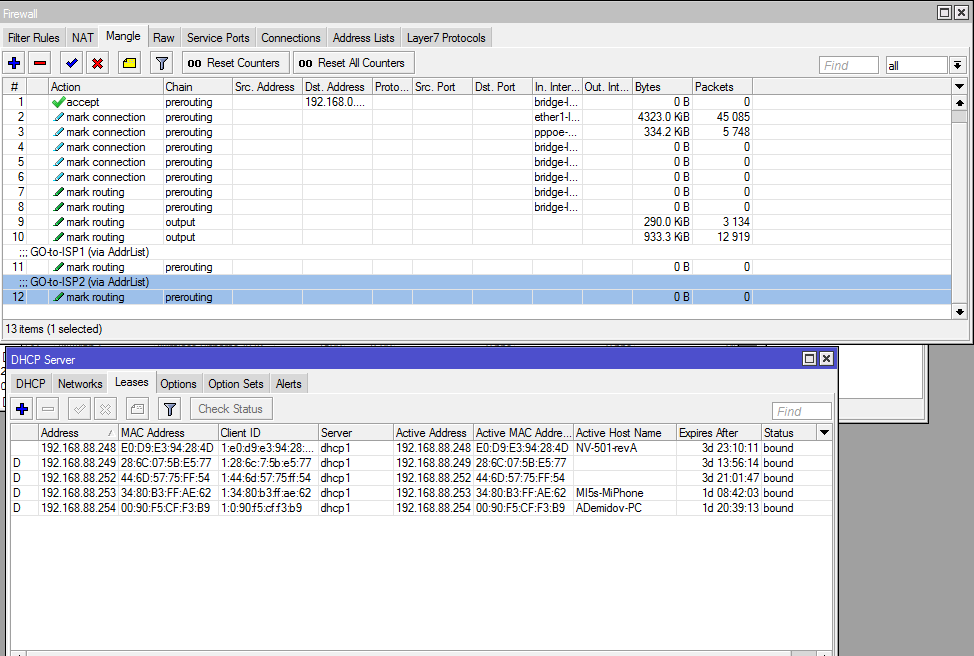Click up arrow of Firewall list scrollbar
This screenshot has width=974, height=656.
pyautogui.click(x=960, y=102)
